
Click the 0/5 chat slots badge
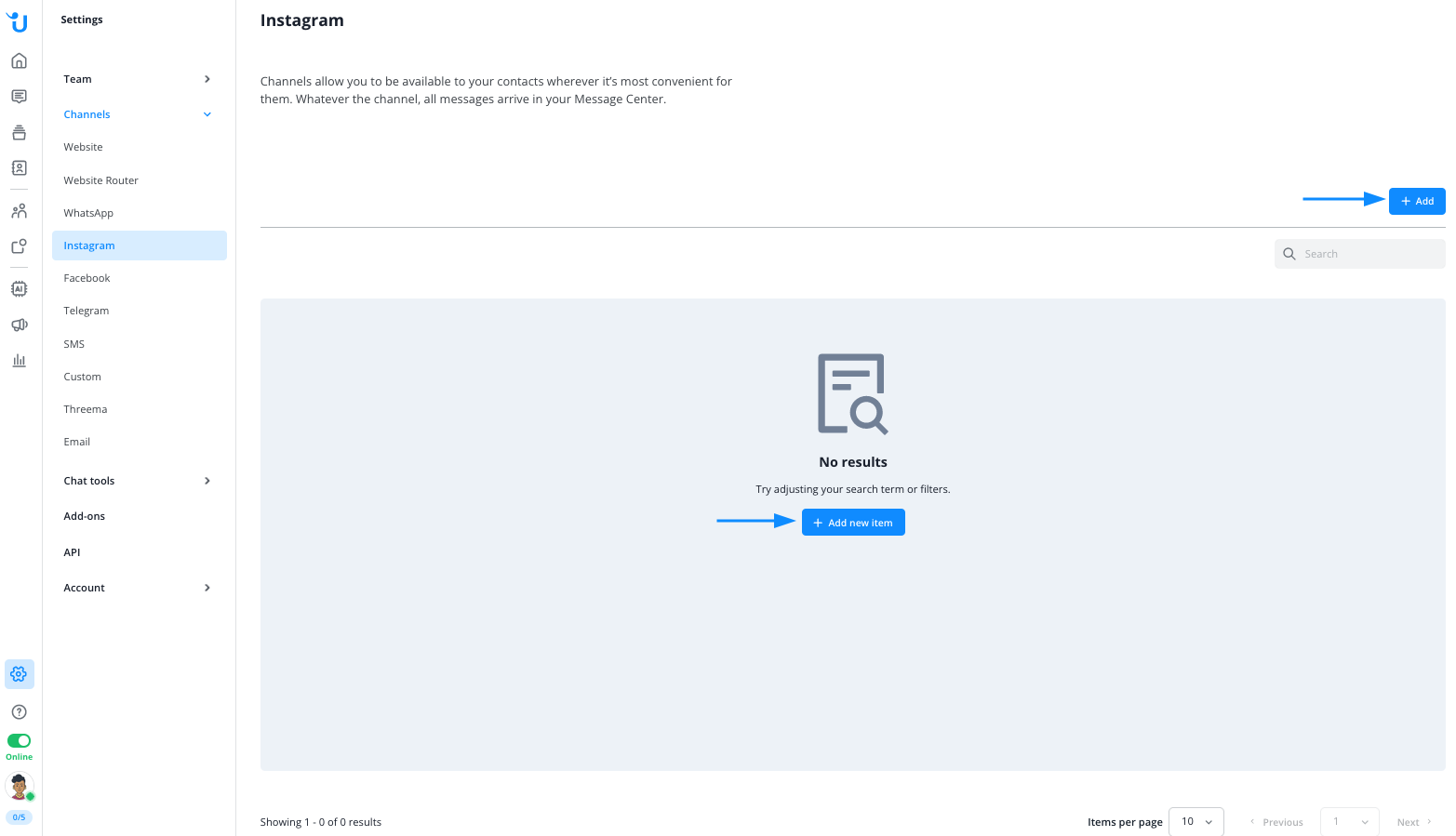pos(19,817)
